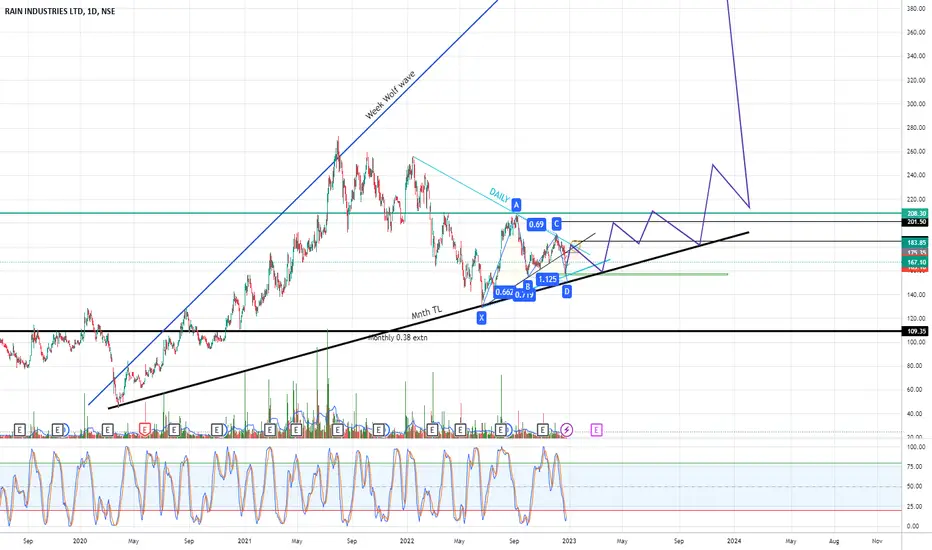The width and height of the screenshot is (932, 550).
Task: Select the blue Week Wolf wave trendline
Action: pos(292,202)
